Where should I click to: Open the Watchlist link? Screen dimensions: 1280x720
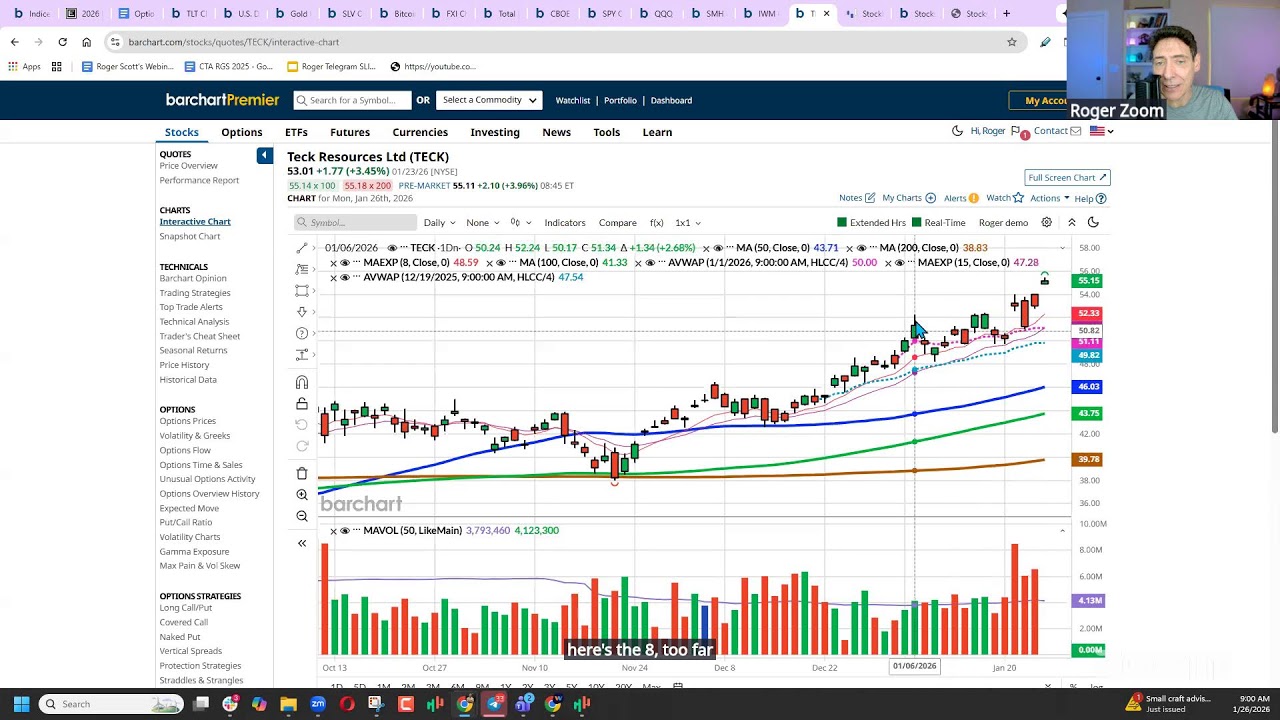573,100
